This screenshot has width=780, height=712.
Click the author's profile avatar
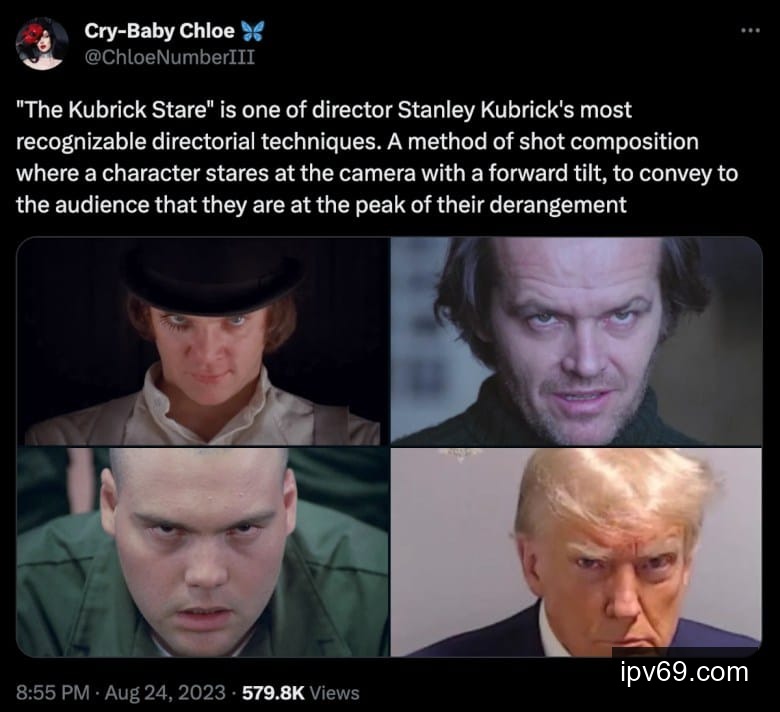42,44
